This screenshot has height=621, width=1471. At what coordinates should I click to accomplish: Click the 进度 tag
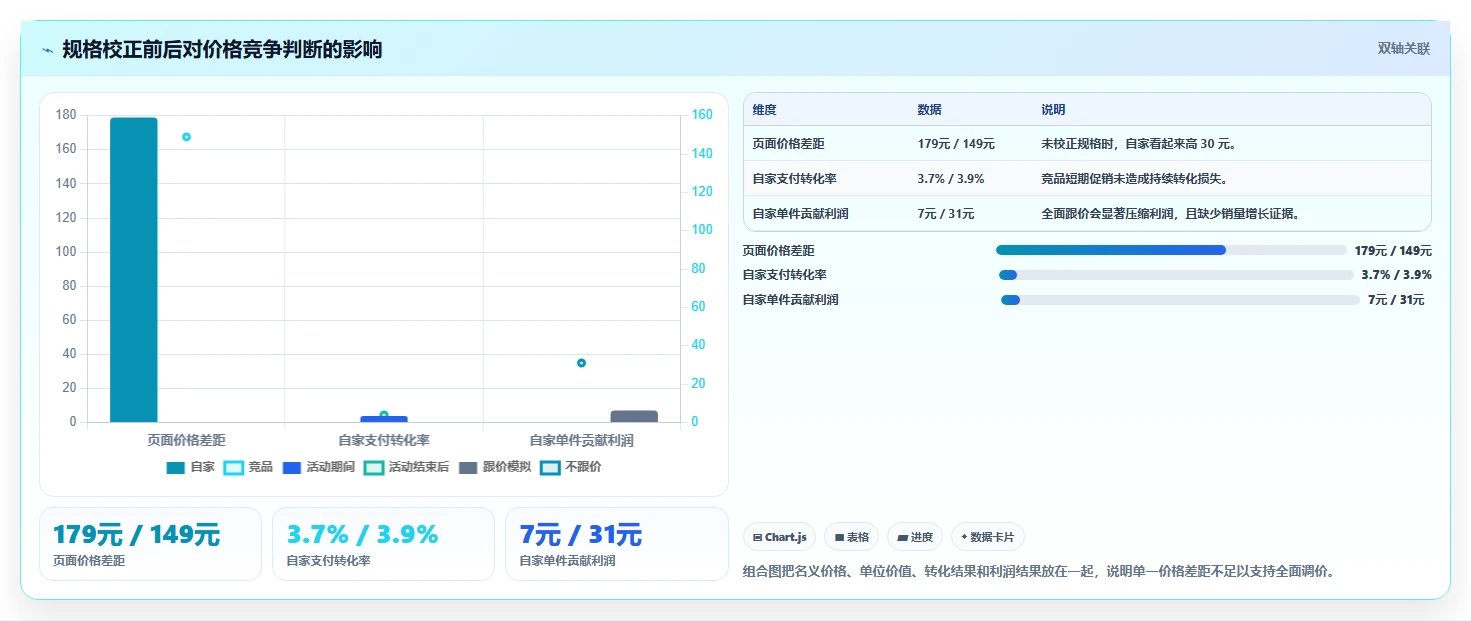(x=915, y=537)
